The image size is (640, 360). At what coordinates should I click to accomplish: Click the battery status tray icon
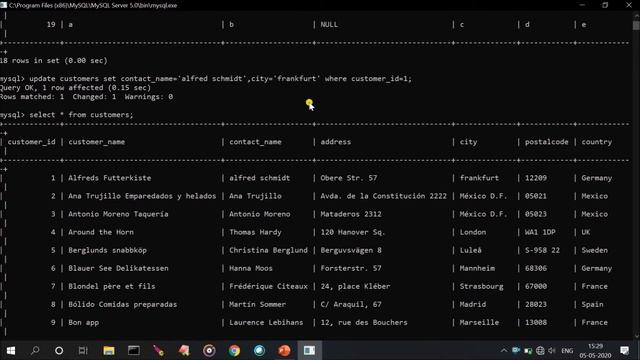pyautogui.click(x=528, y=351)
